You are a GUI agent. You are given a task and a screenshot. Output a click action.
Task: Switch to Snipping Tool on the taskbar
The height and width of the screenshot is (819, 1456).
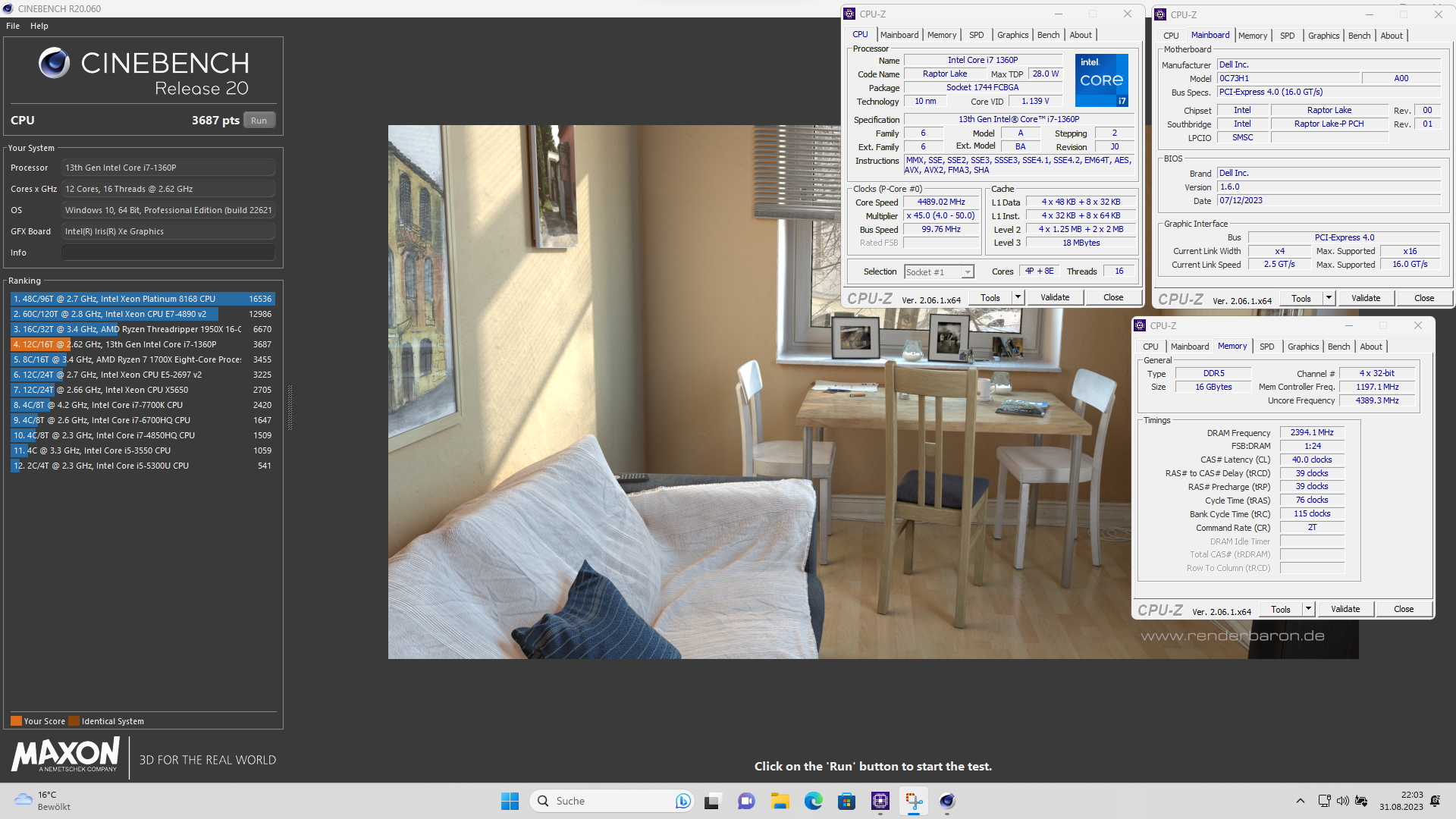(x=914, y=801)
